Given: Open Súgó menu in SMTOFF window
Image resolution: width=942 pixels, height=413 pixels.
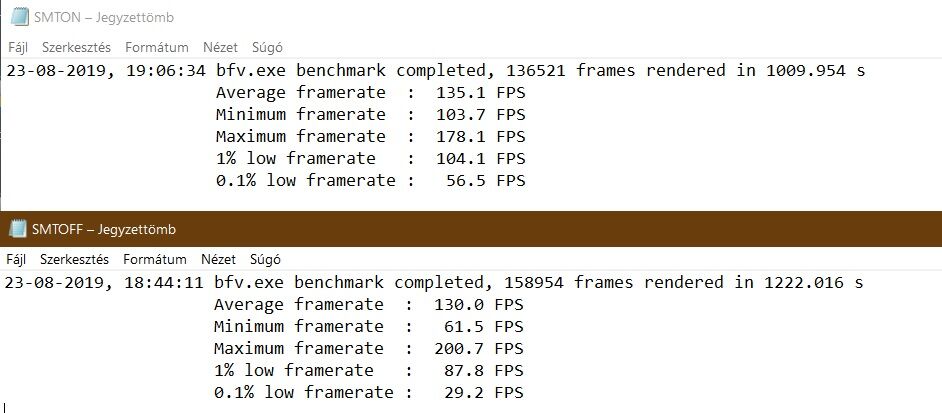Looking at the screenshot, I should click(x=266, y=260).
